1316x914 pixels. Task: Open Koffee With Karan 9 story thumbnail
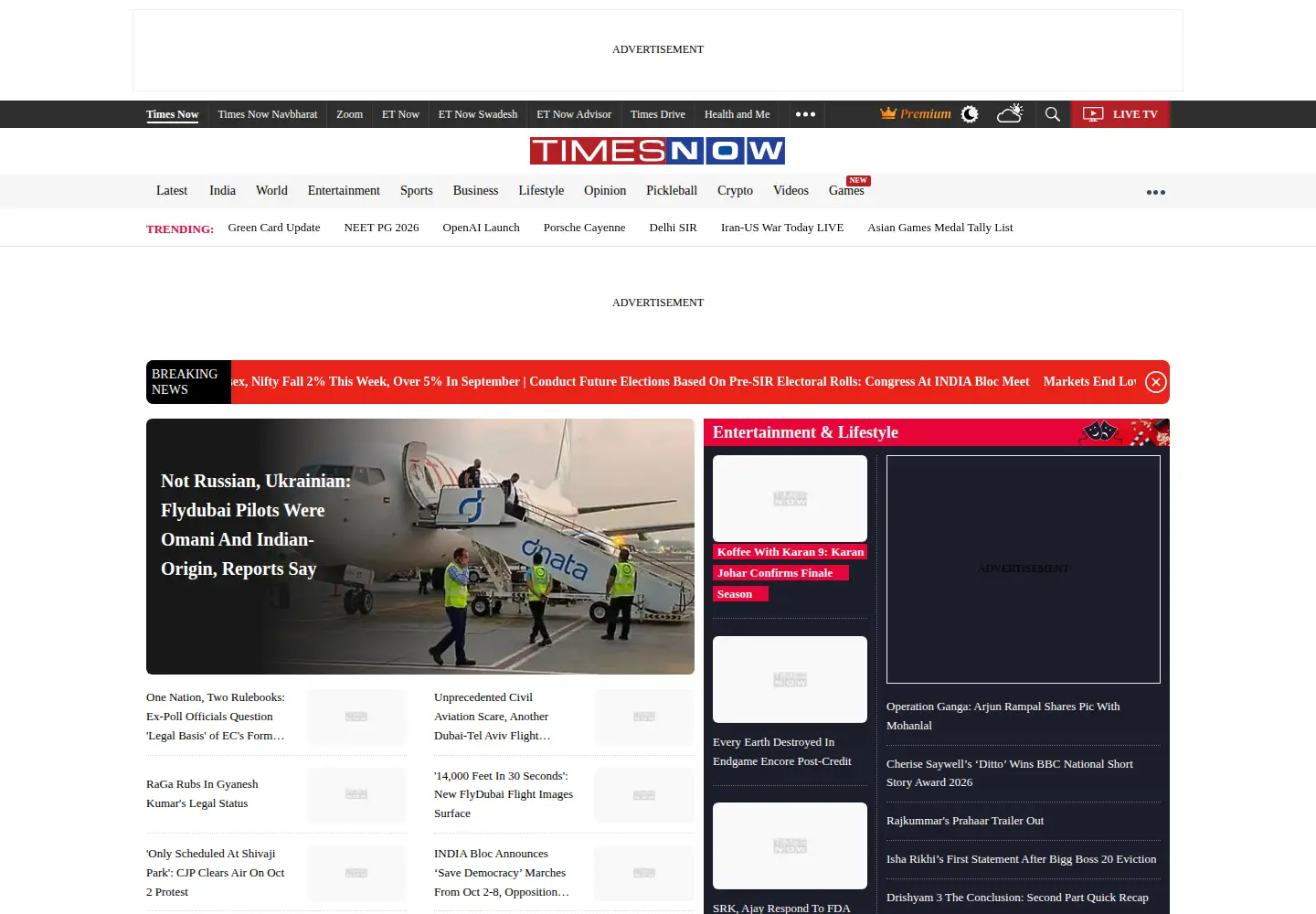coord(790,498)
